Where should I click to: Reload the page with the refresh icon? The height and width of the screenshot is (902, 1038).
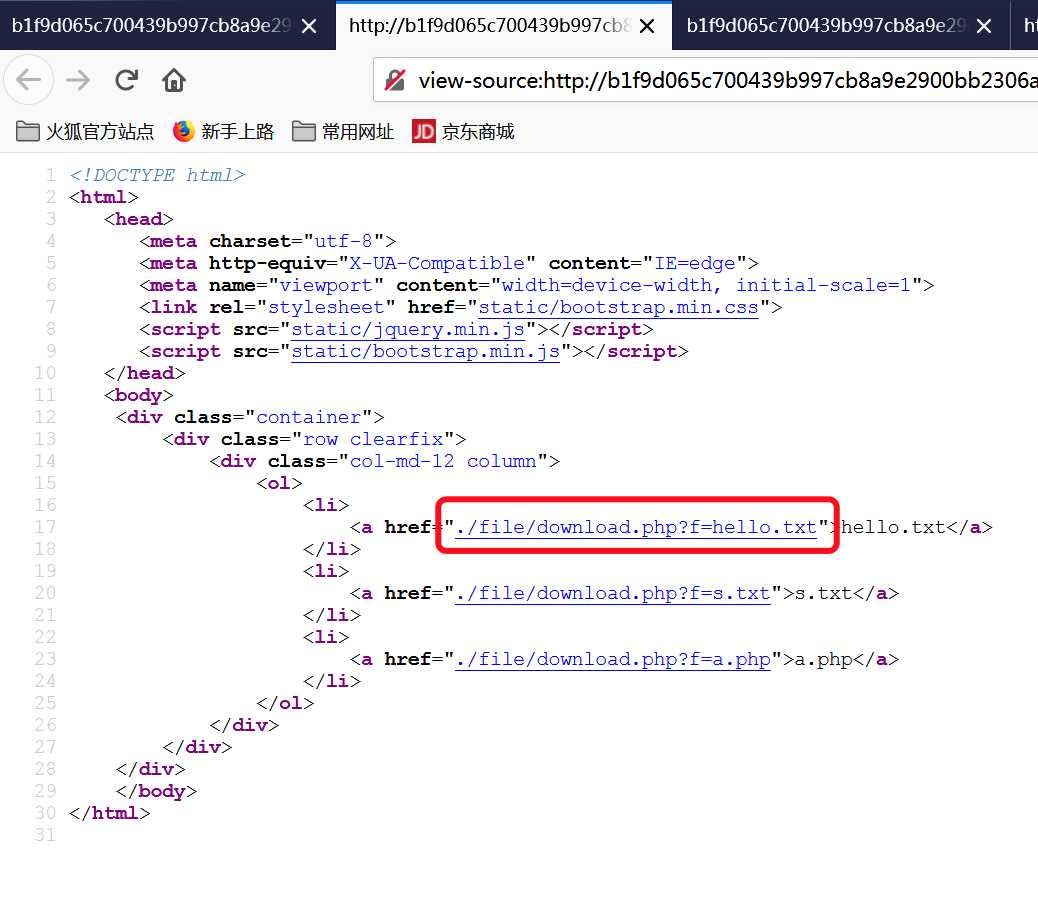pos(126,80)
